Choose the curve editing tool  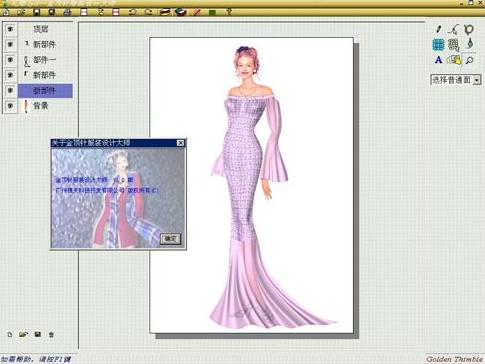[453, 29]
